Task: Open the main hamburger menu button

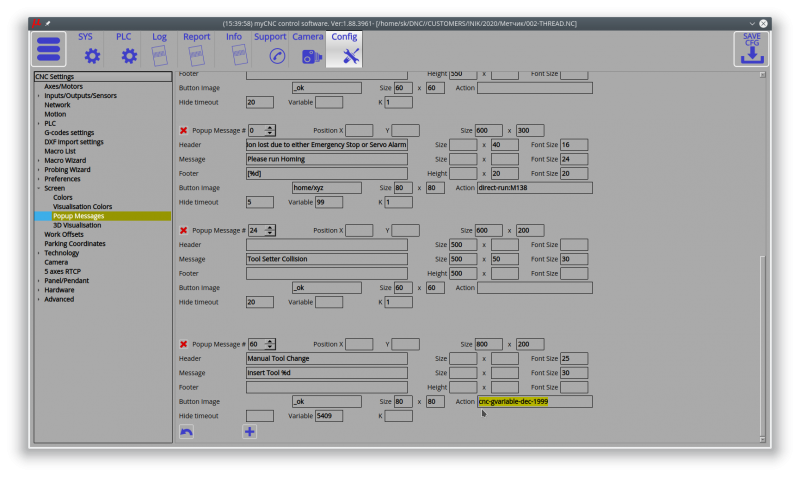Action: pyautogui.click(x=50, y=49)
